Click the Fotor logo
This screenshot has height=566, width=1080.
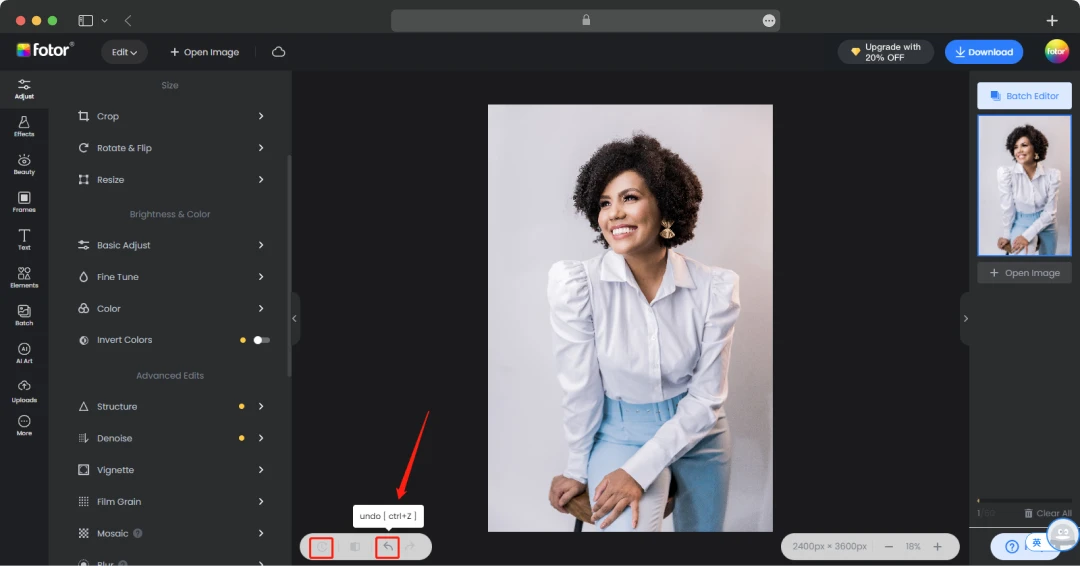tap(45, 50)
